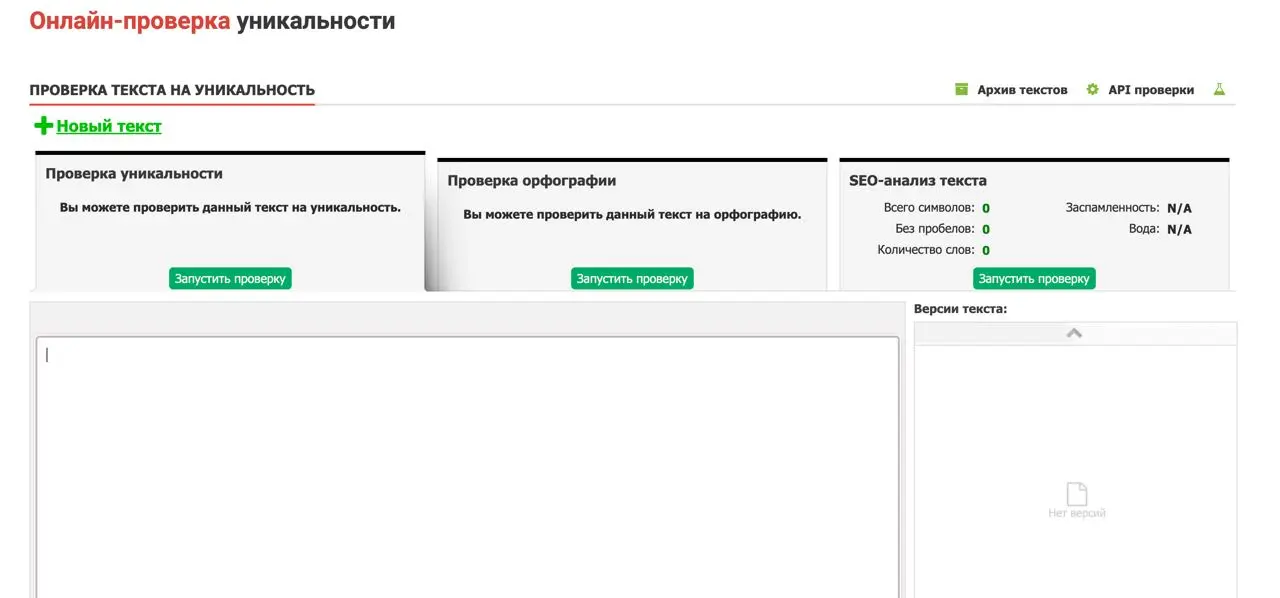Click the archive box icon beside Архив текстов
This screenshot has height=598, width=1280.
coord(961,89)
